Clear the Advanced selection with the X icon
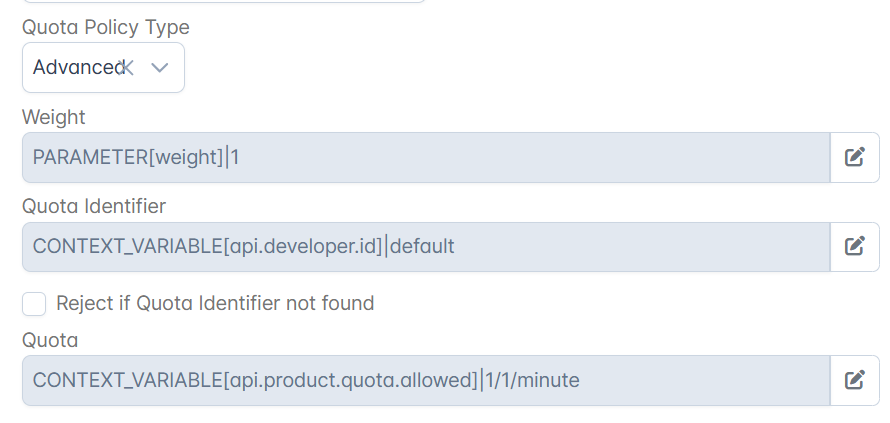890x423 pixels. click(x=127, y=68)
